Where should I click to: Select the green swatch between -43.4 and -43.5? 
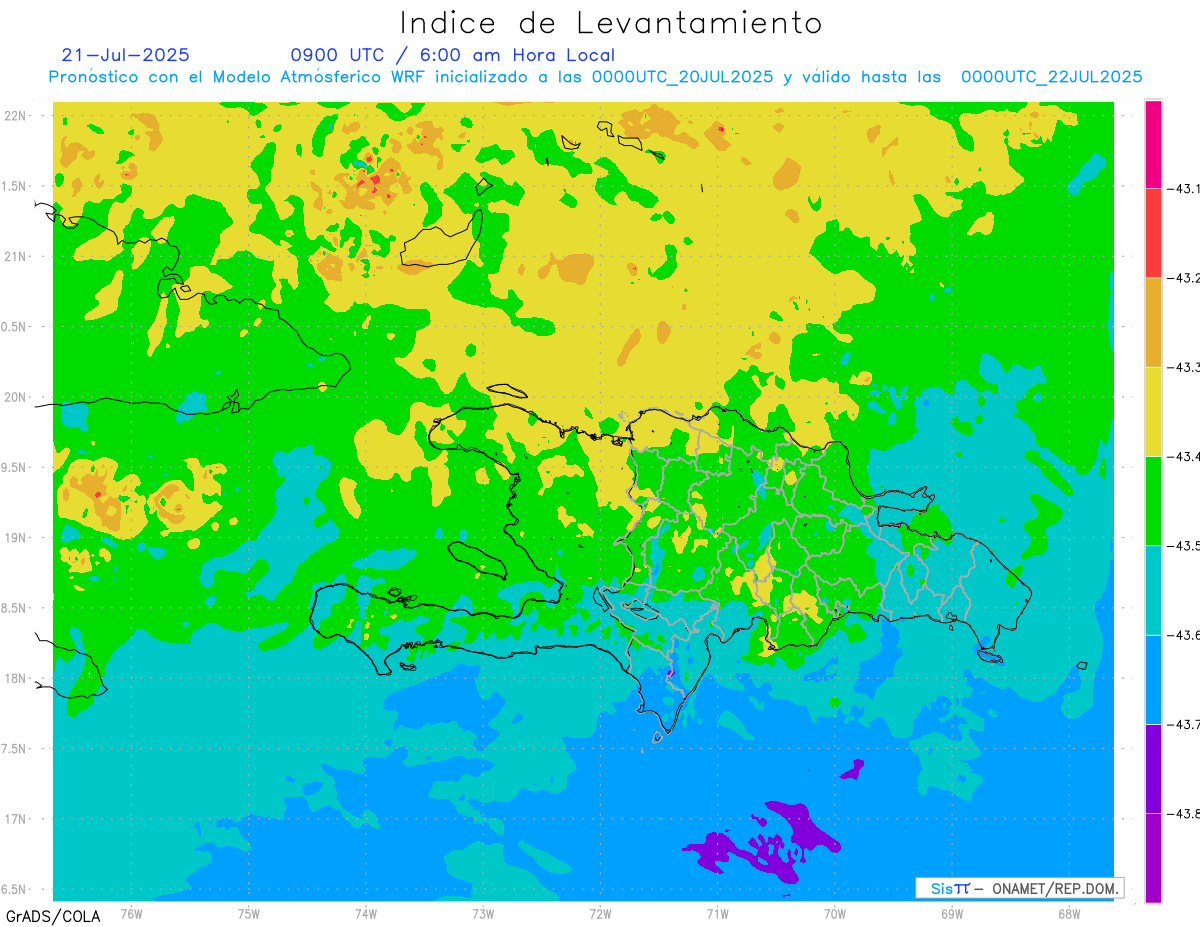pos(1153,500)
